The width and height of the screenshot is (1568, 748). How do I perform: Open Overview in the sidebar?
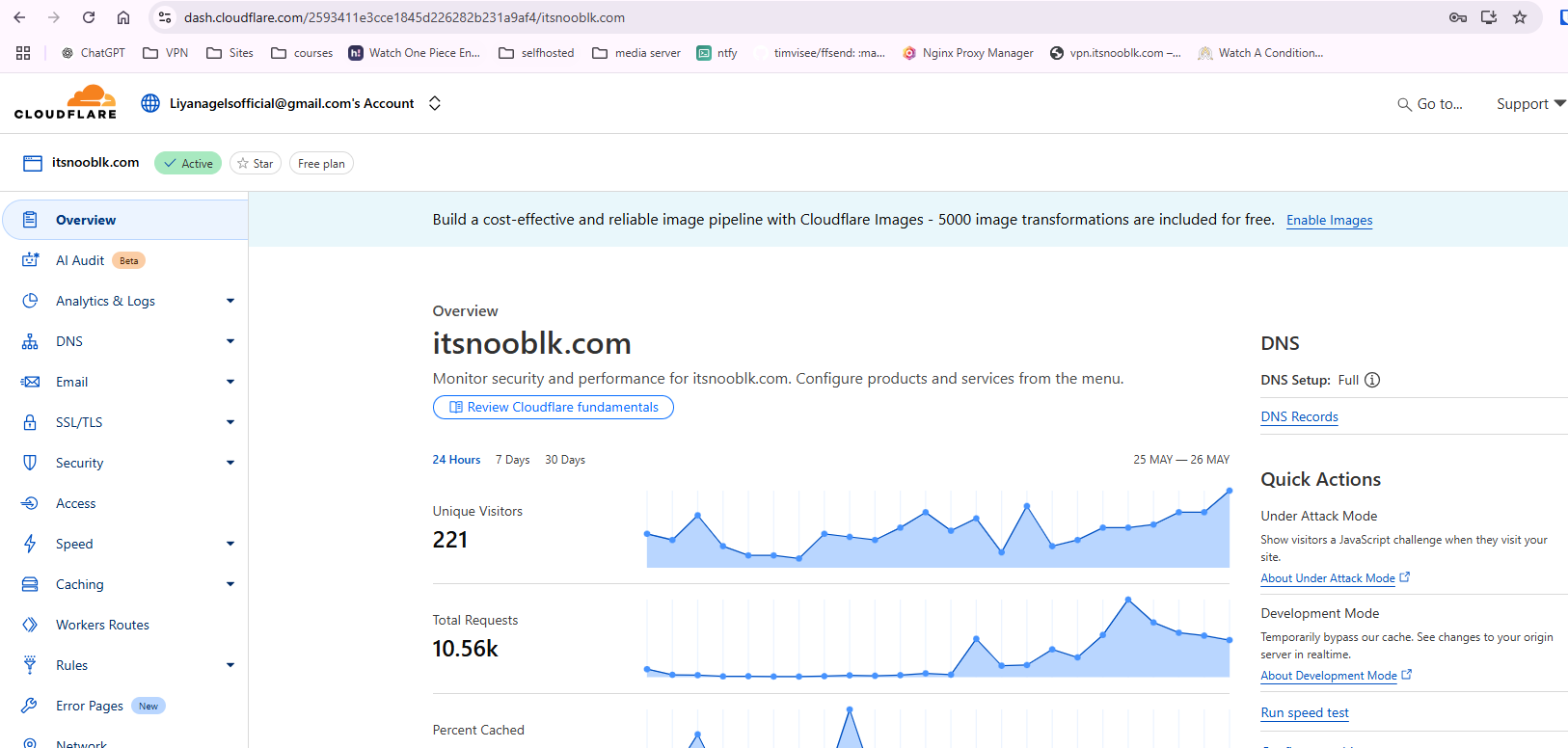point(125,220)
